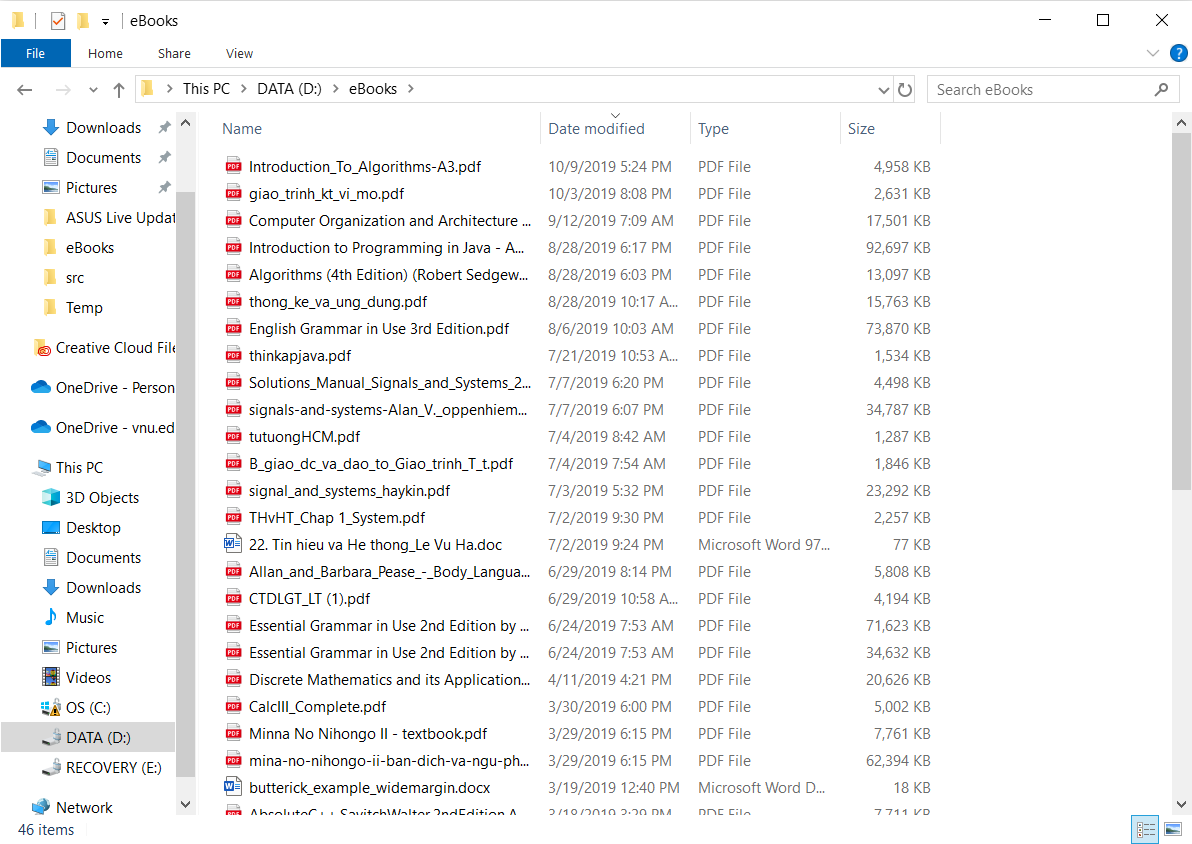Click DATA (D:) in address breadcrumb

point(289,89)
